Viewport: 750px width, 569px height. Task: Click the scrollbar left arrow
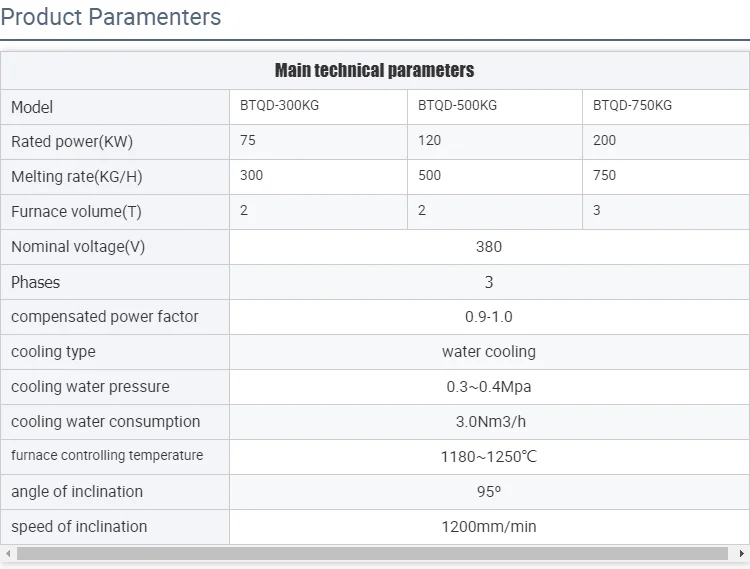point(7,553)
